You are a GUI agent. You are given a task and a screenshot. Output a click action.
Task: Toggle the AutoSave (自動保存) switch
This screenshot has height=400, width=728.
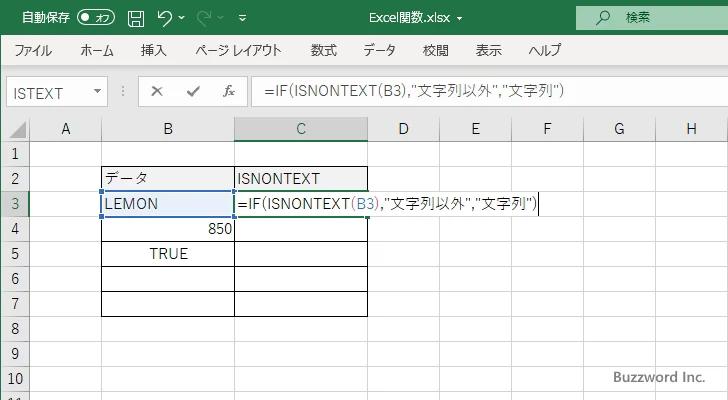[x=96, y=18]
